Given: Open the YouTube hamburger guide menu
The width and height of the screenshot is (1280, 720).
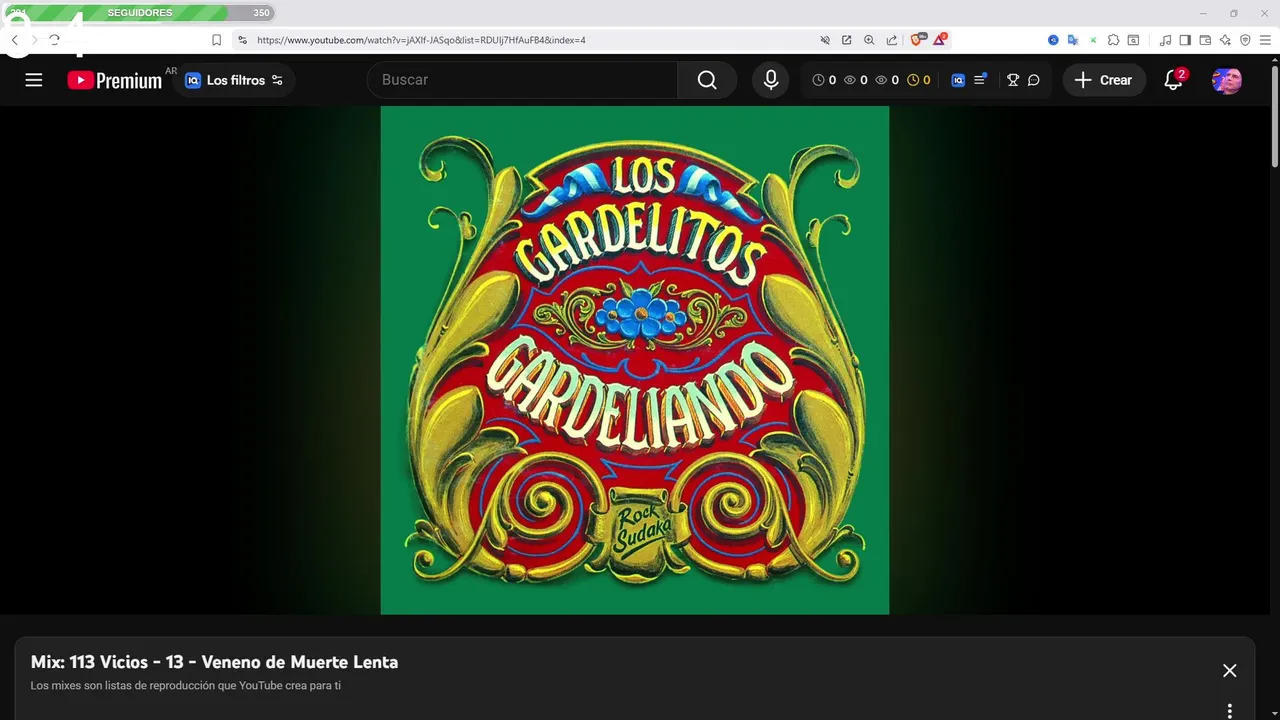Looking at the screenshot, I should pyautogui.click(x=34, y=80).
